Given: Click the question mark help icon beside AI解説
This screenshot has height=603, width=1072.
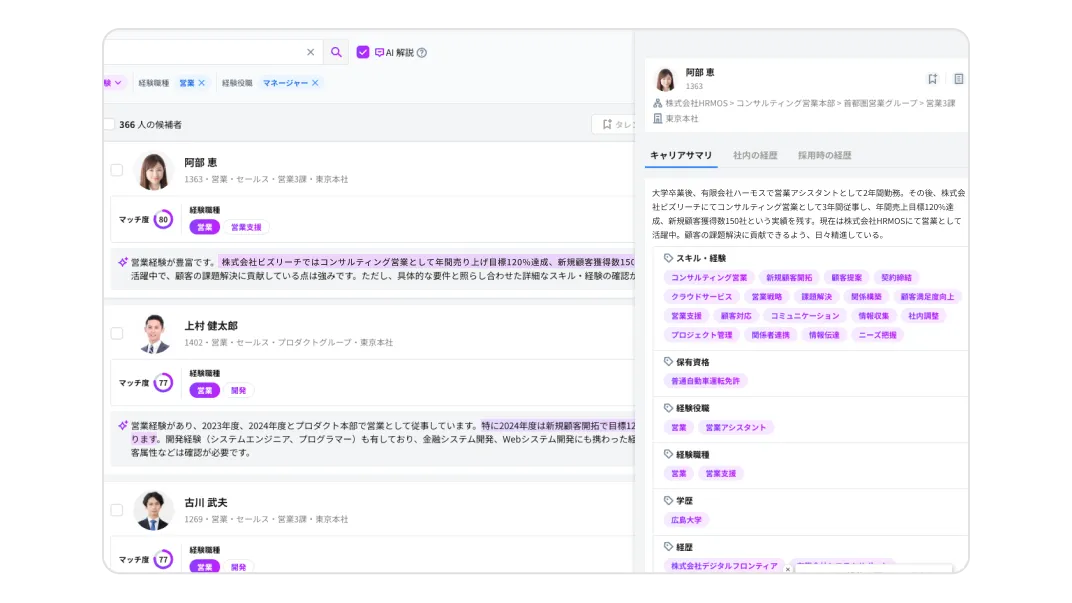Looking at the screenshot, I should [421, 52].
